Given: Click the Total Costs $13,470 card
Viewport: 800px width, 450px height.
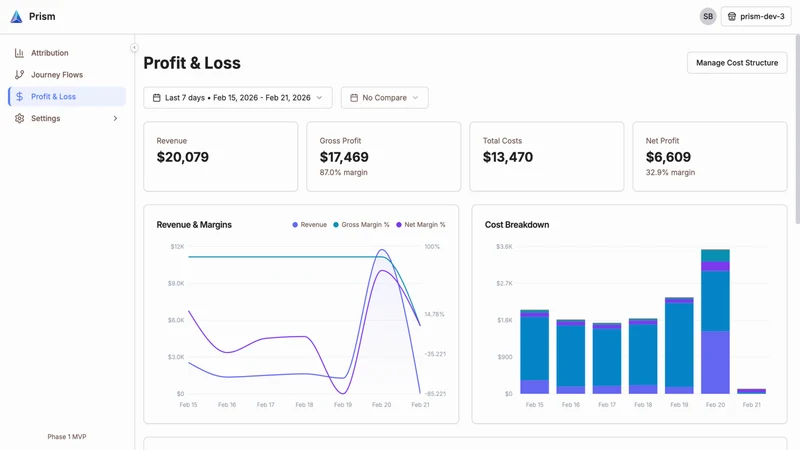Looking at the screenshot, I should [546, 157].
